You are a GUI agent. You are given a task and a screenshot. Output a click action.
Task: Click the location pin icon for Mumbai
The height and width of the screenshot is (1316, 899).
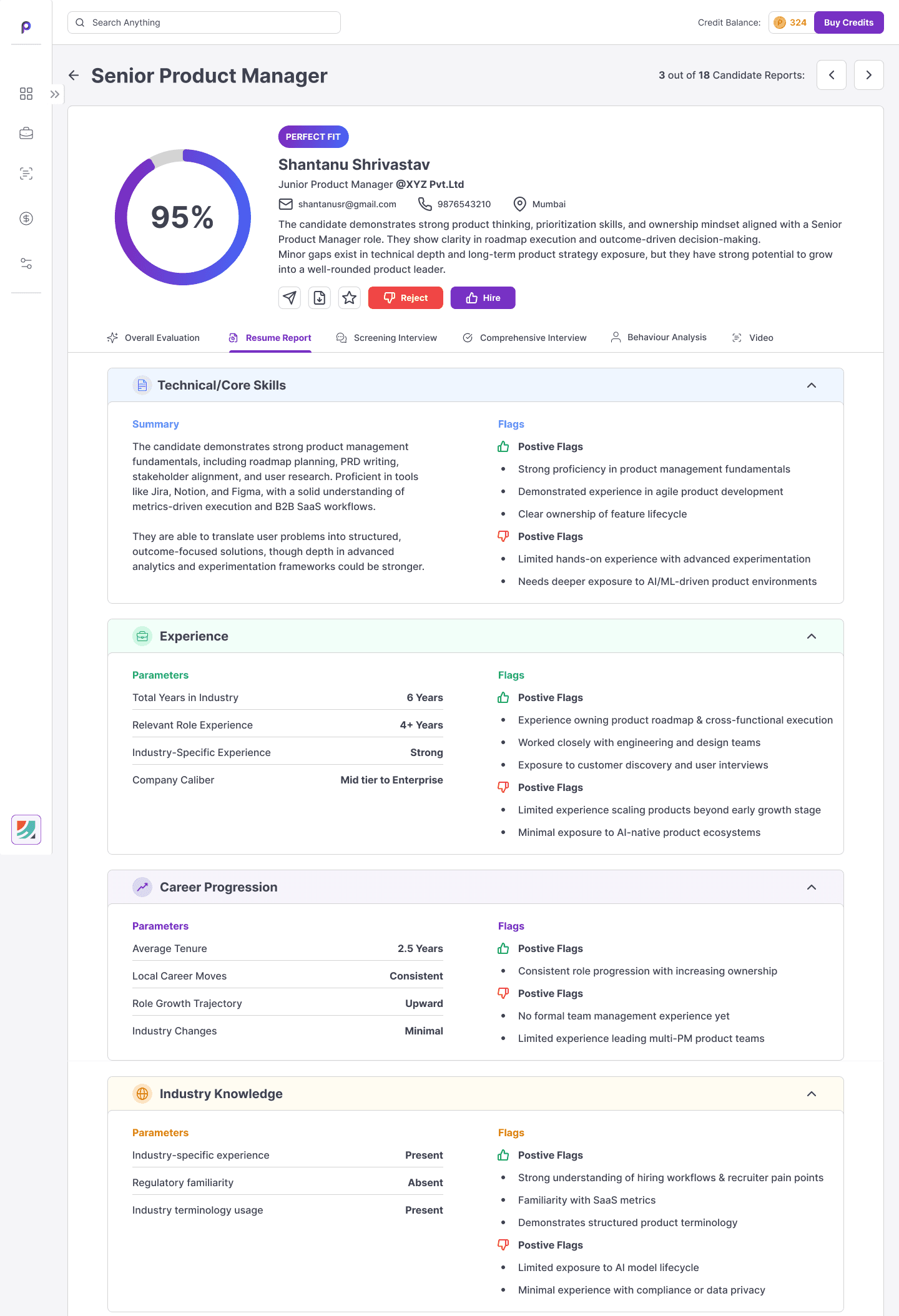click(x=519, y=204)
